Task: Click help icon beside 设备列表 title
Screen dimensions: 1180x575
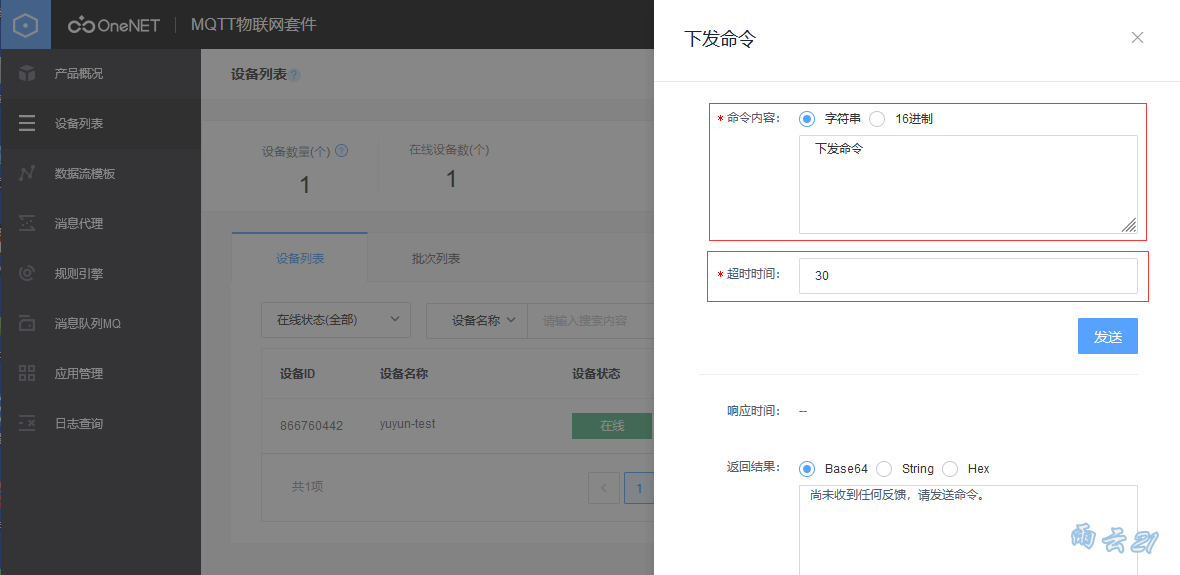Action: (x=294, y=75)
